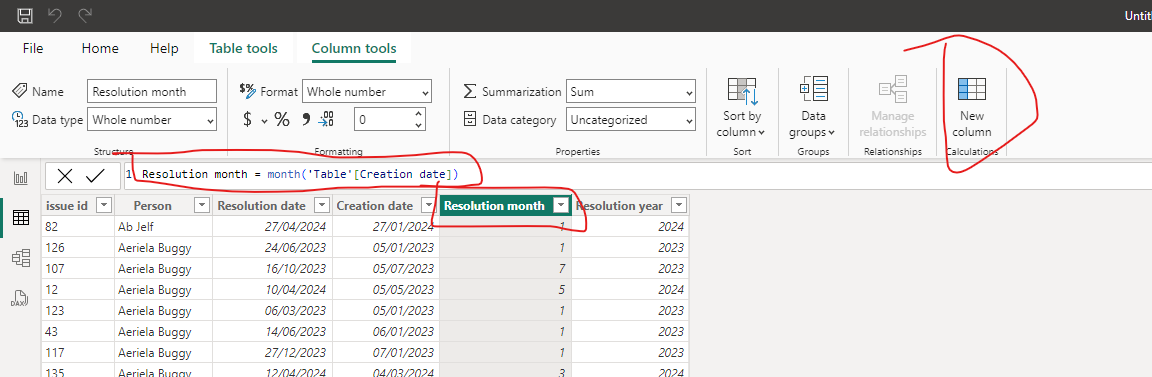Switch to the Table tools tab
The image size is (1152, 377).
click(243, 49)
